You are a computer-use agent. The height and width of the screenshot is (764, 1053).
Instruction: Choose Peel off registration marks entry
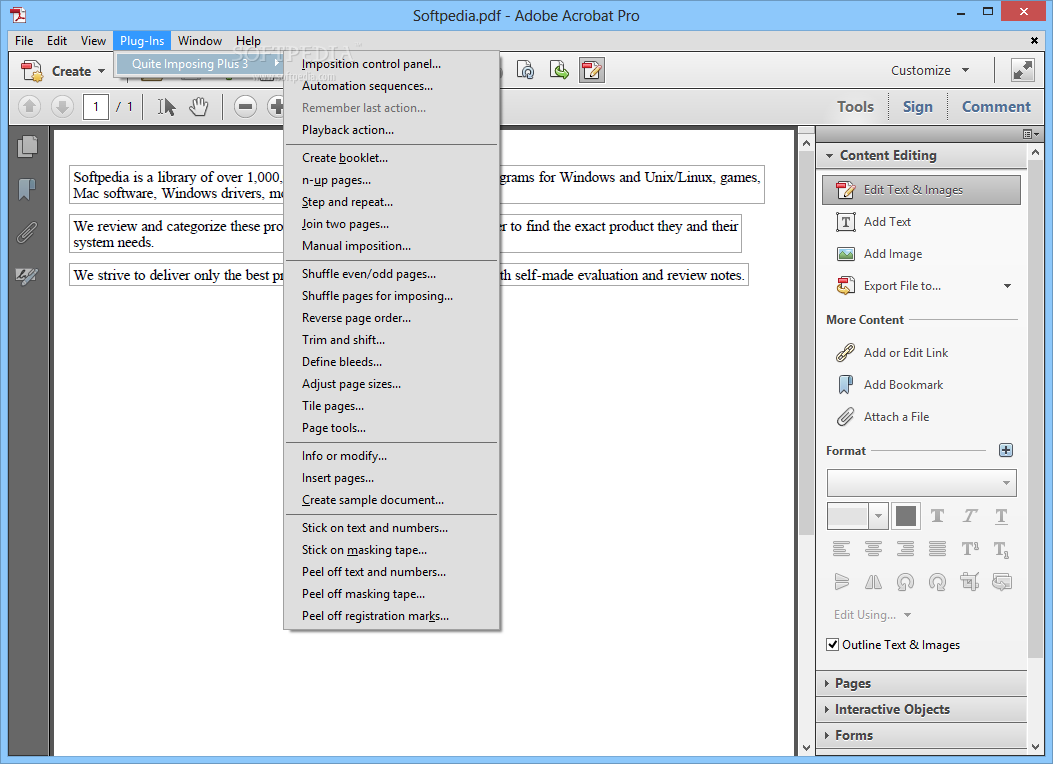click(391, 616)
